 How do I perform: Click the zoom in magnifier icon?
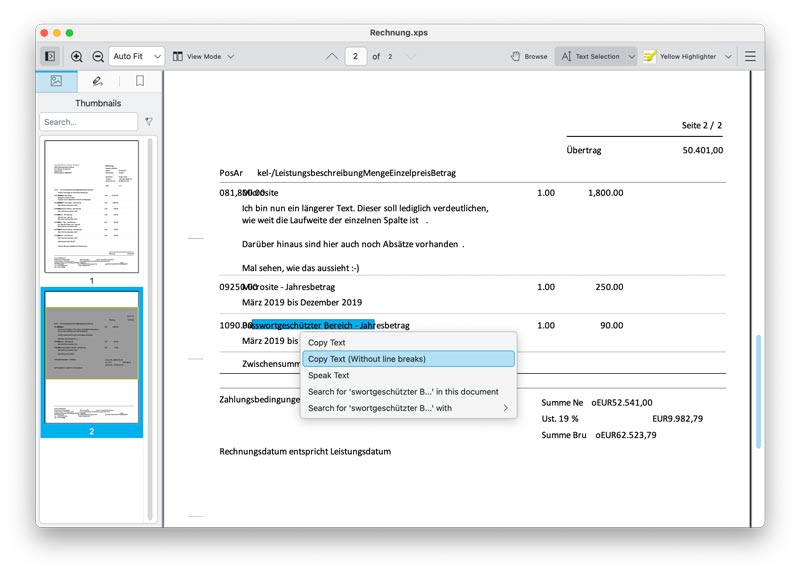tap(77, 56)
